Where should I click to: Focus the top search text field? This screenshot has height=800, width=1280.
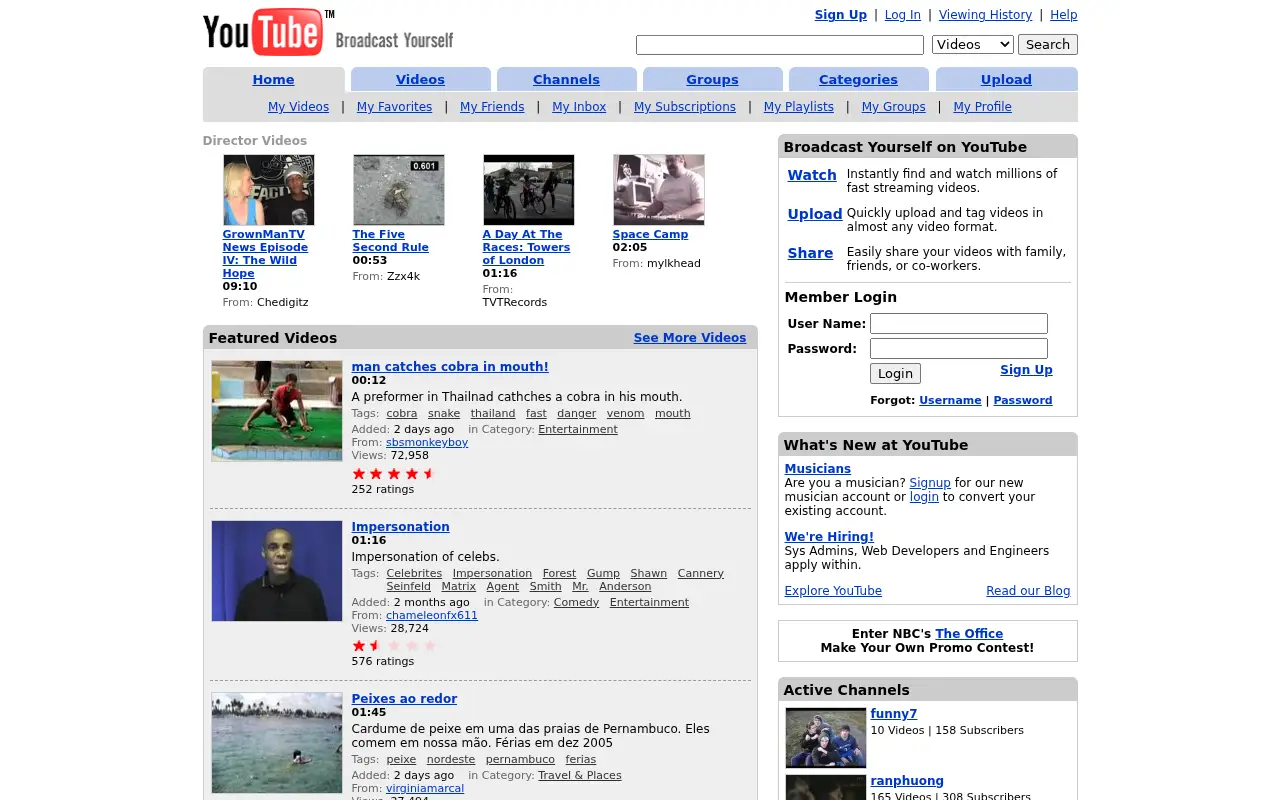click(x=780, y=45)
